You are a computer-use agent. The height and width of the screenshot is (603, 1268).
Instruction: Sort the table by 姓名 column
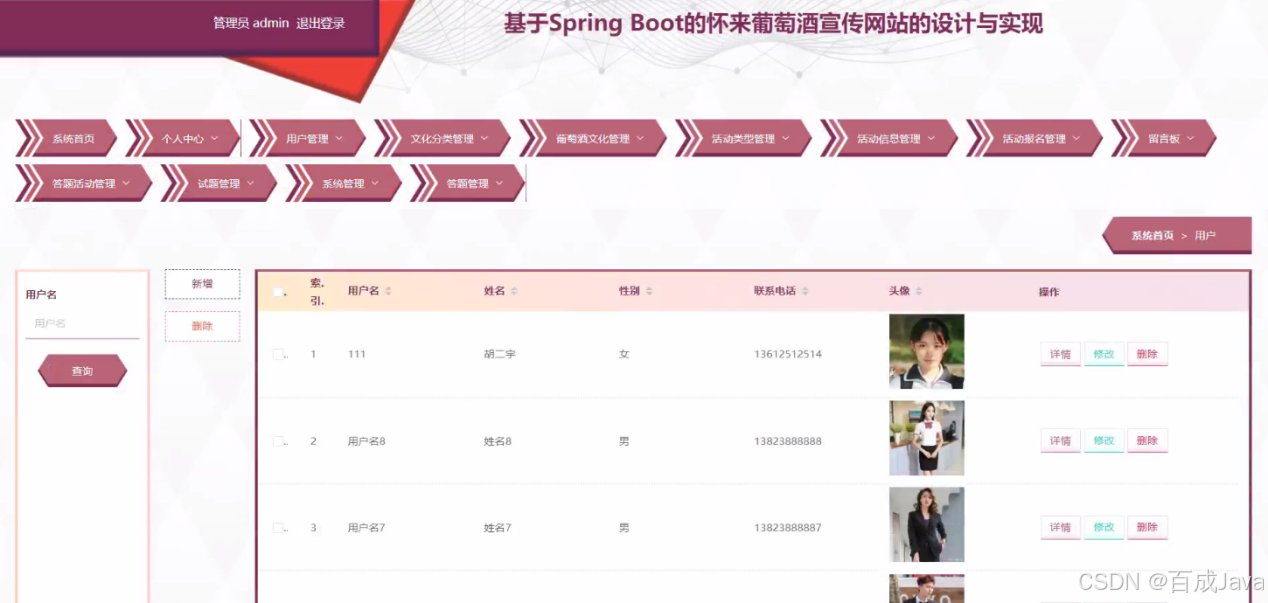click(514, 291)
